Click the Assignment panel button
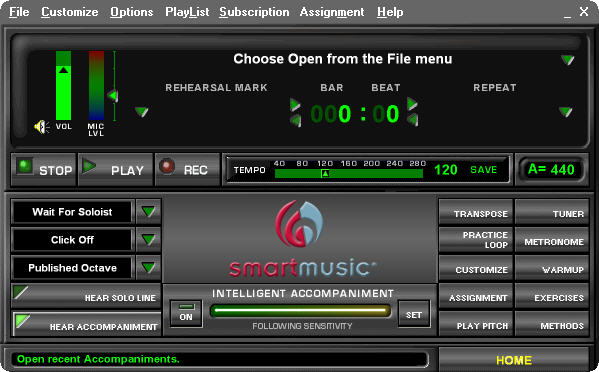The image size is (599, 372). pos(476,296)
